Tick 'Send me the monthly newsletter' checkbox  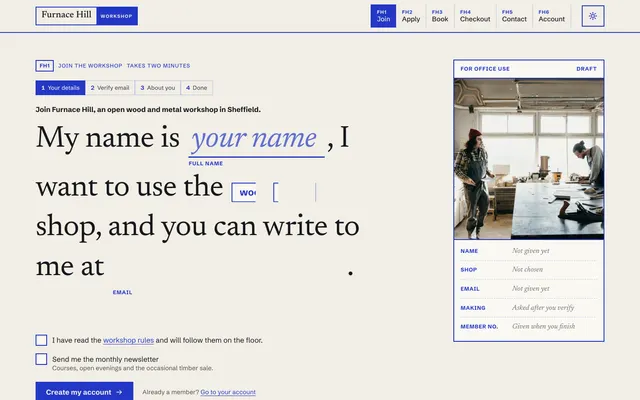tap(41, 359)
